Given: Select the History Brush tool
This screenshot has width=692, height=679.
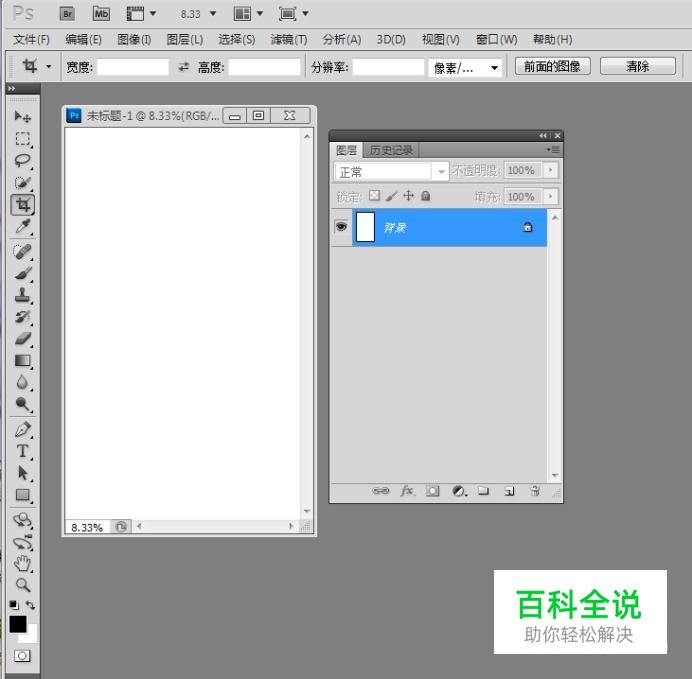Looking at the screenshot, I should [x=23, y=317].
